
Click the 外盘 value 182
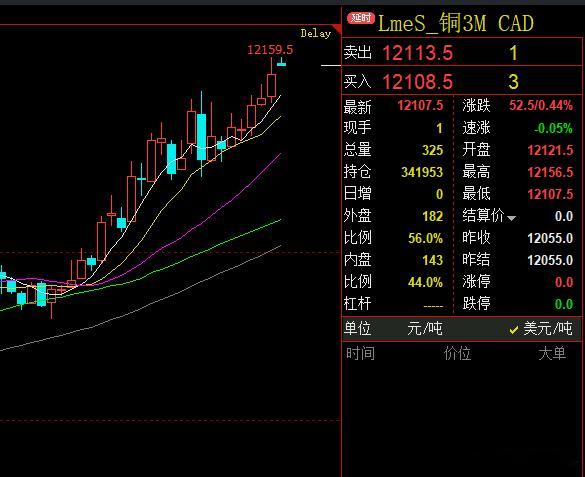[x=432, y=216]
